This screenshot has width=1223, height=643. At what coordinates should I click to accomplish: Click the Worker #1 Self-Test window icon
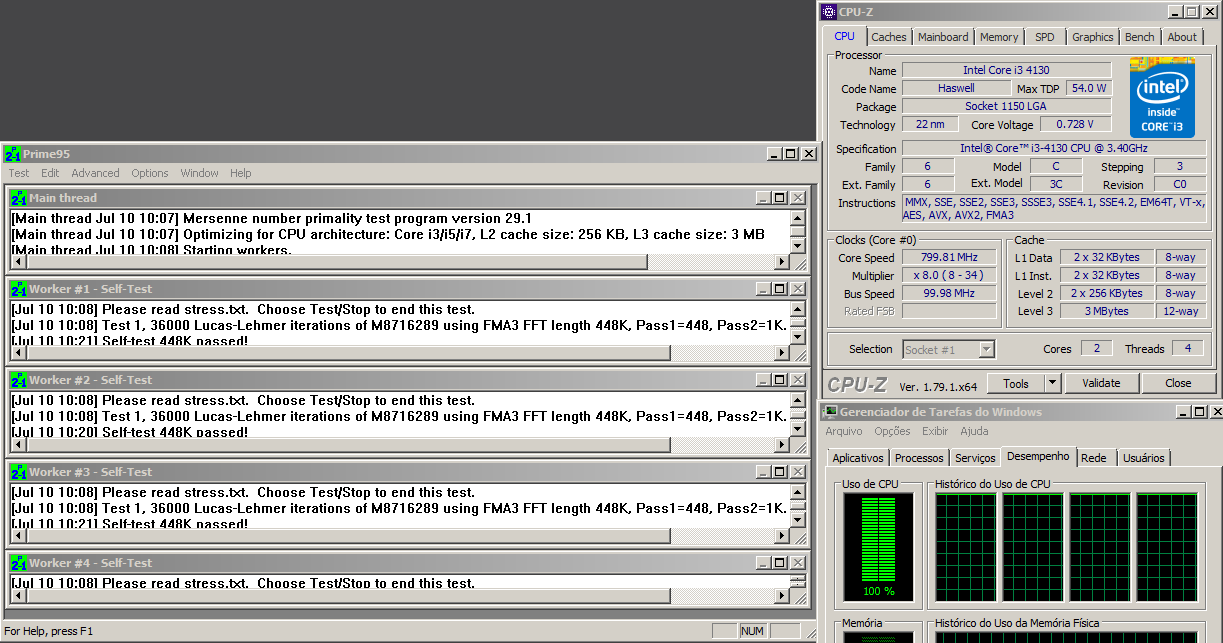(19, 289)
